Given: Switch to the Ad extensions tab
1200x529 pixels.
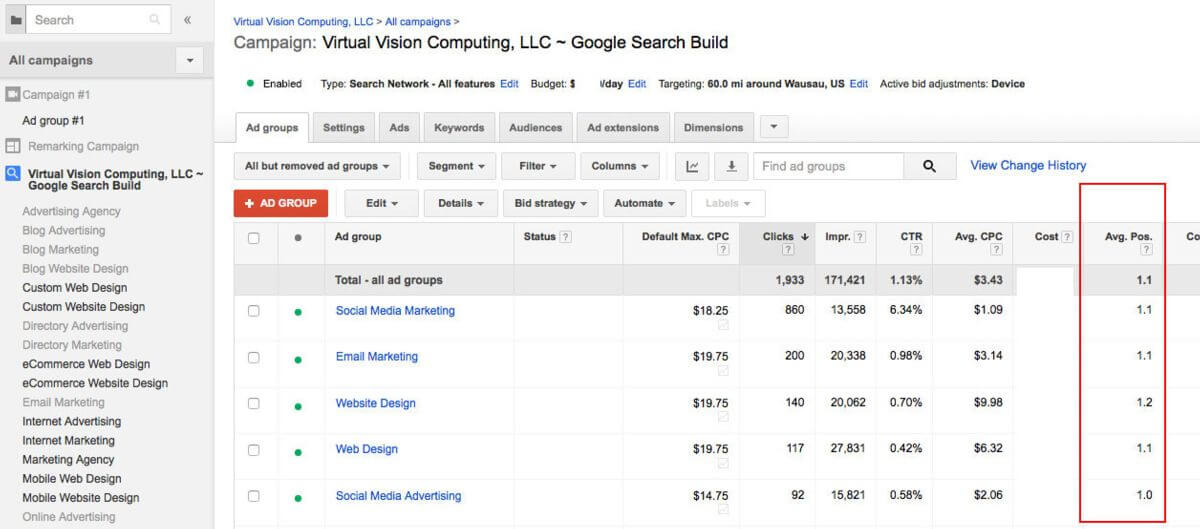Looking at the screenshot, I should point(623,128).
